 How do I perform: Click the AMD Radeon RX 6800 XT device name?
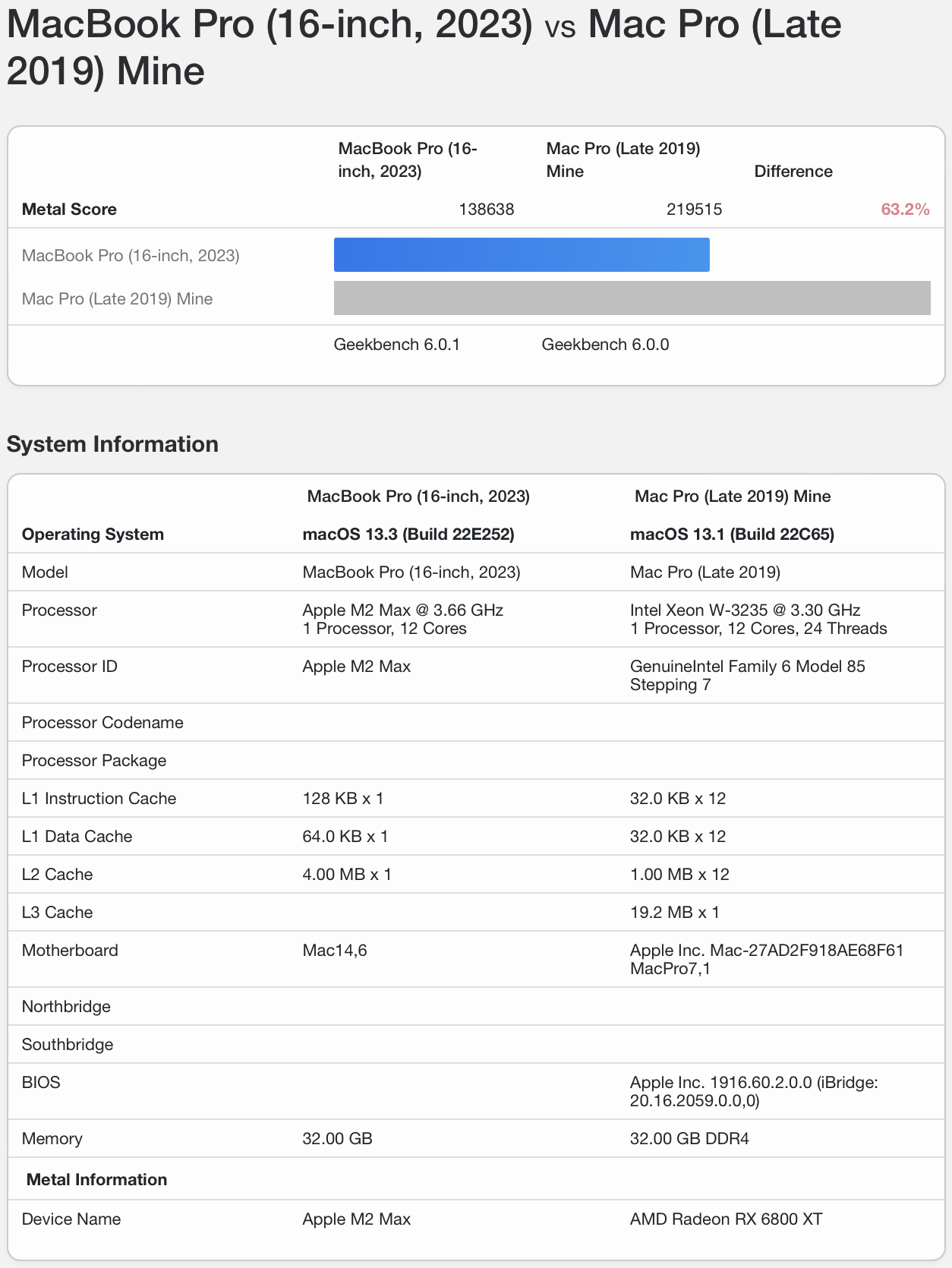[726, 1219]
